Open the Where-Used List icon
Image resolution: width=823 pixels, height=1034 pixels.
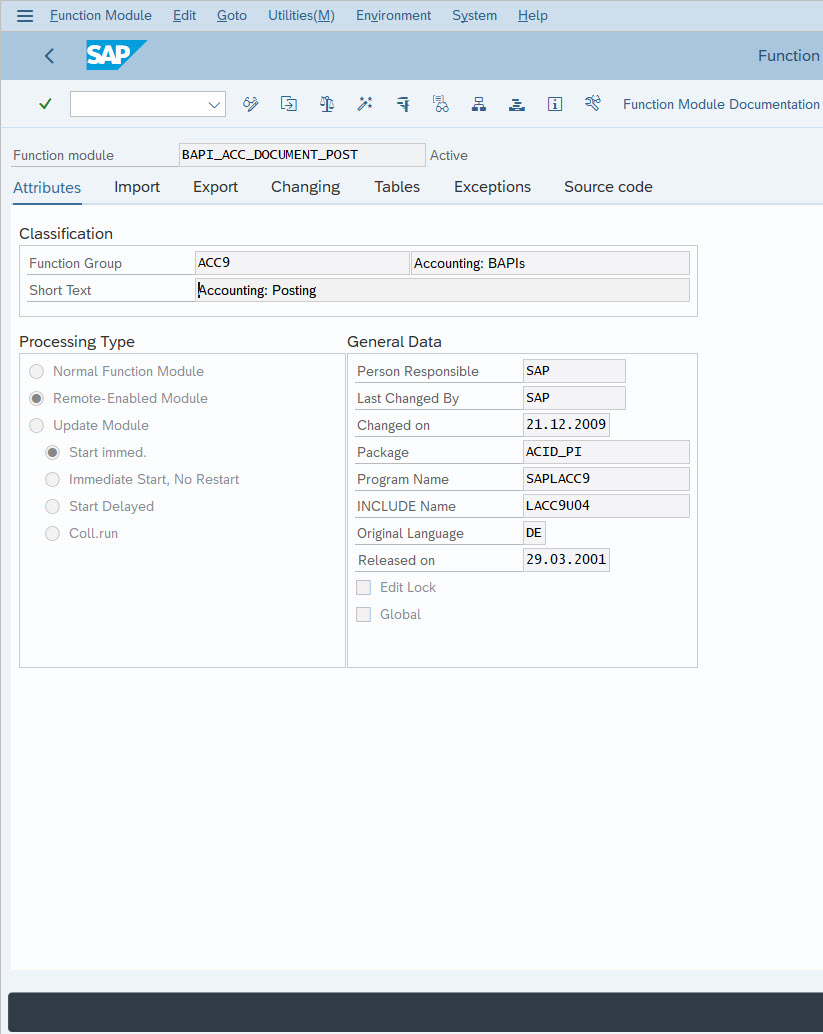[x=441, y=104]
